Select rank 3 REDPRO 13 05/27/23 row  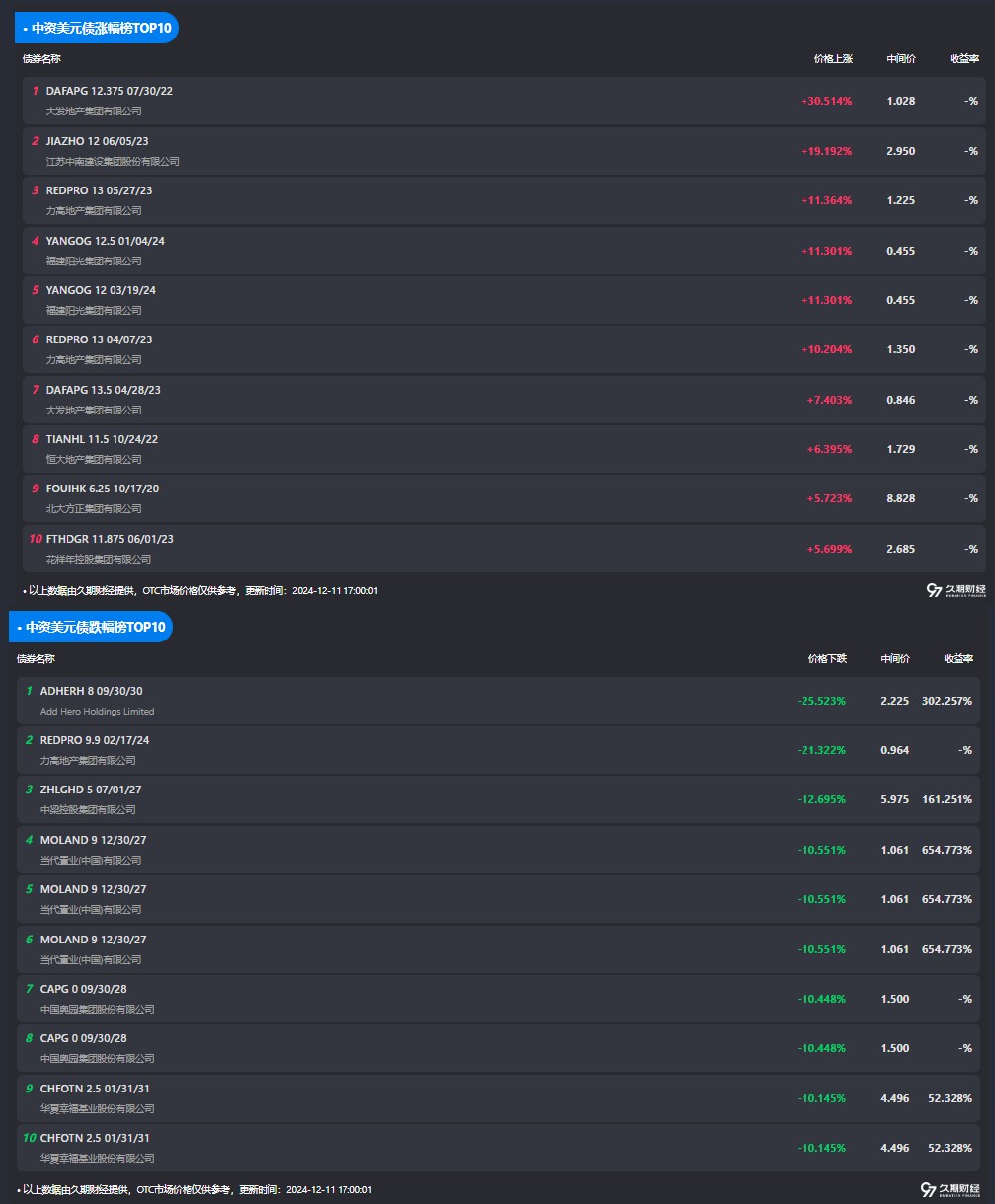coord(504,200)
